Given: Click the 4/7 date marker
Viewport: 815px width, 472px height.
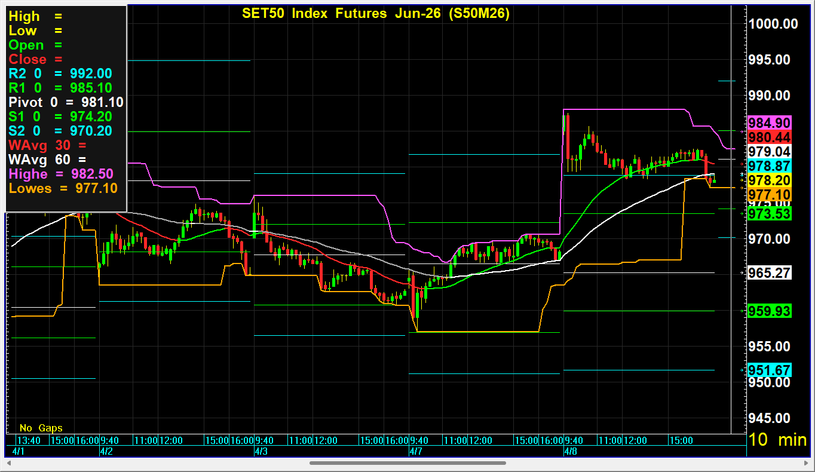Looking at the screenshot, I should click(415, 452).
